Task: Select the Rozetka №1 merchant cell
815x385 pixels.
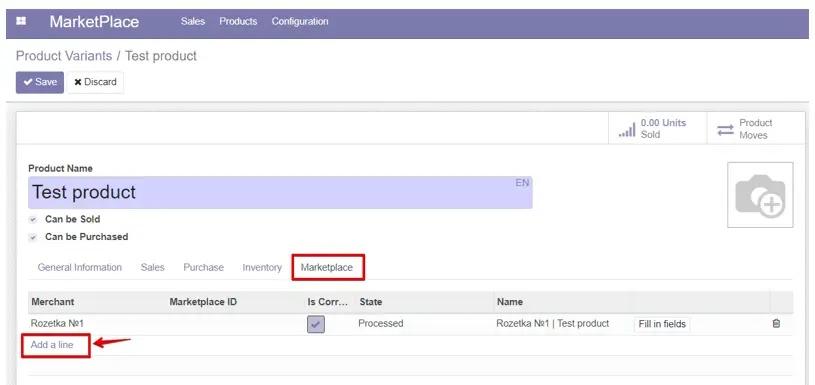Action: click(x=57, y=324)
